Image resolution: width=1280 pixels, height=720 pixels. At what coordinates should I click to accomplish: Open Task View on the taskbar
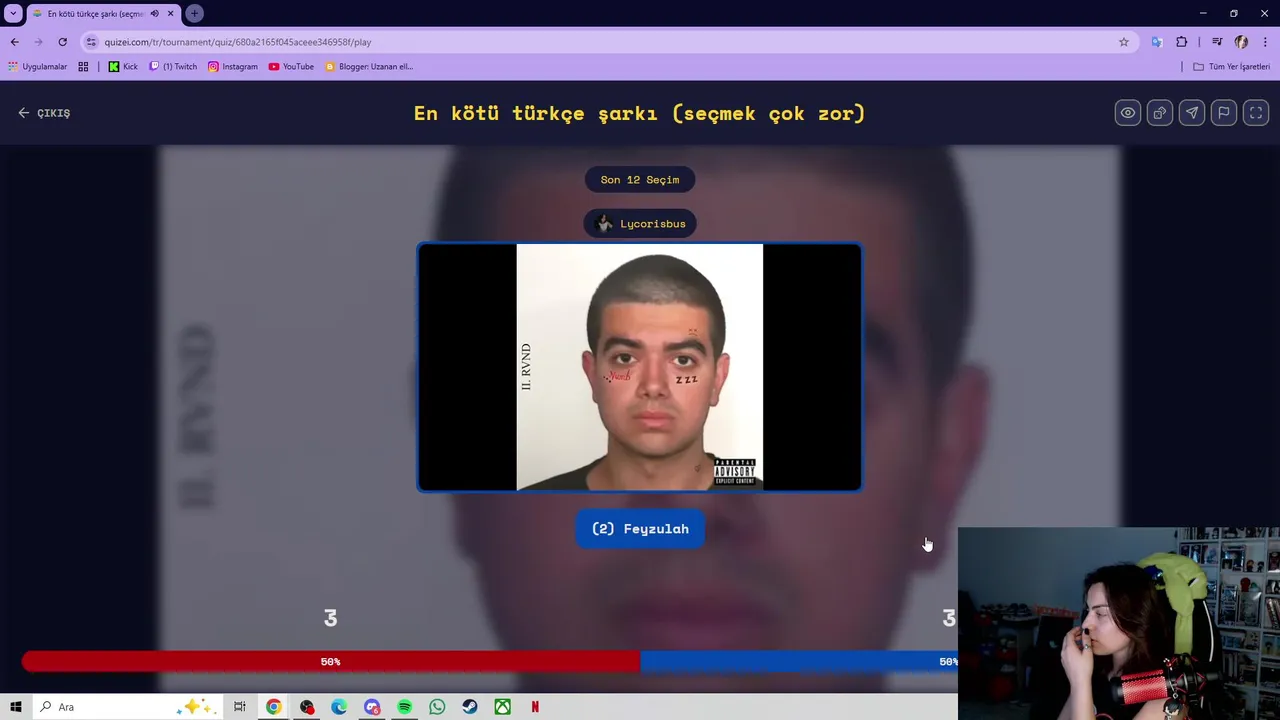click(x=240, y=707)
